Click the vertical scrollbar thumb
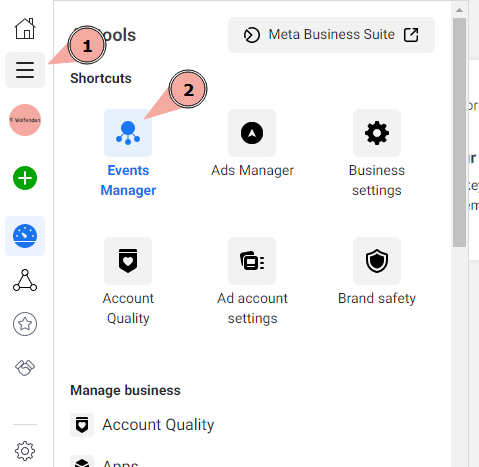This screenshot has width=479, height=467. 459,132
